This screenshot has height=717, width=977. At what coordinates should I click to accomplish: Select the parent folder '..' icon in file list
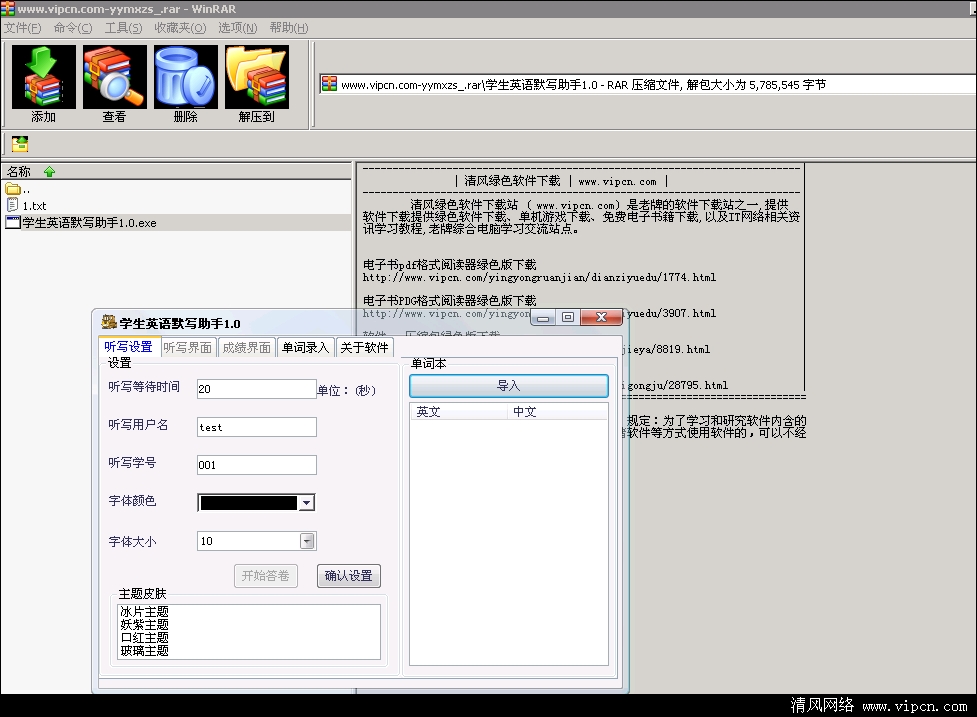click(12, 189)
